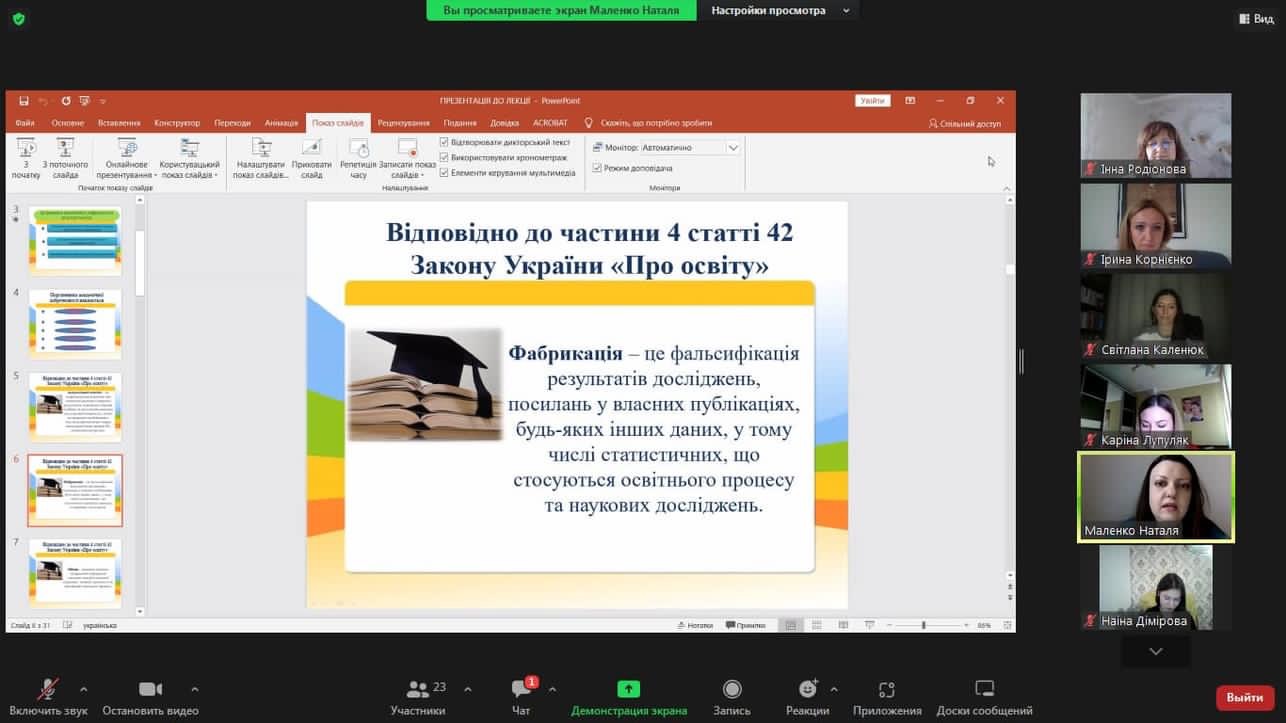Click the PowerPoint undo arrow
The image size is (1286, 723).
[43, 101]
